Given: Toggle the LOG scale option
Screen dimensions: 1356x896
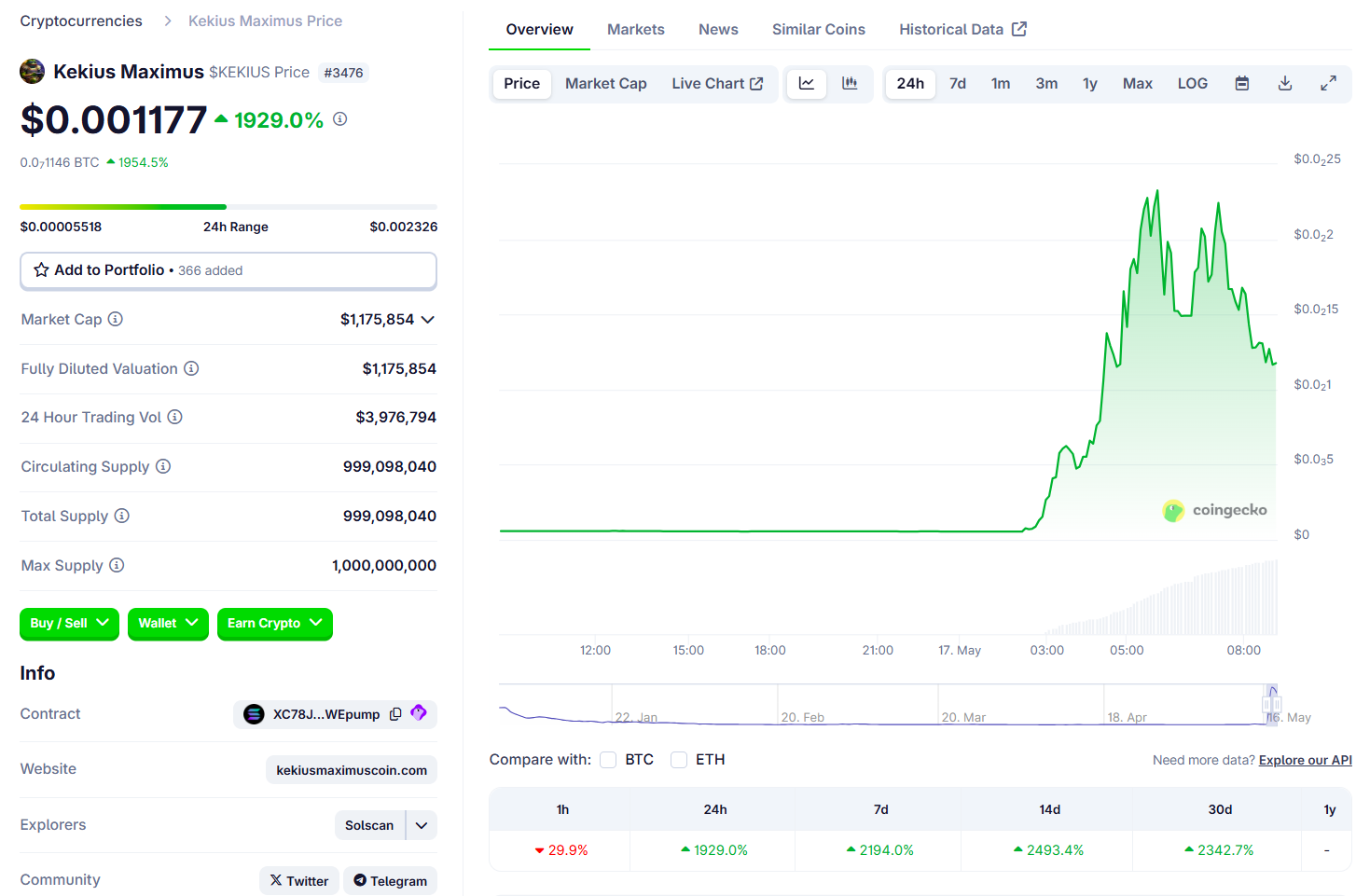Looking at the screenshot, I should coord(1192,84).
